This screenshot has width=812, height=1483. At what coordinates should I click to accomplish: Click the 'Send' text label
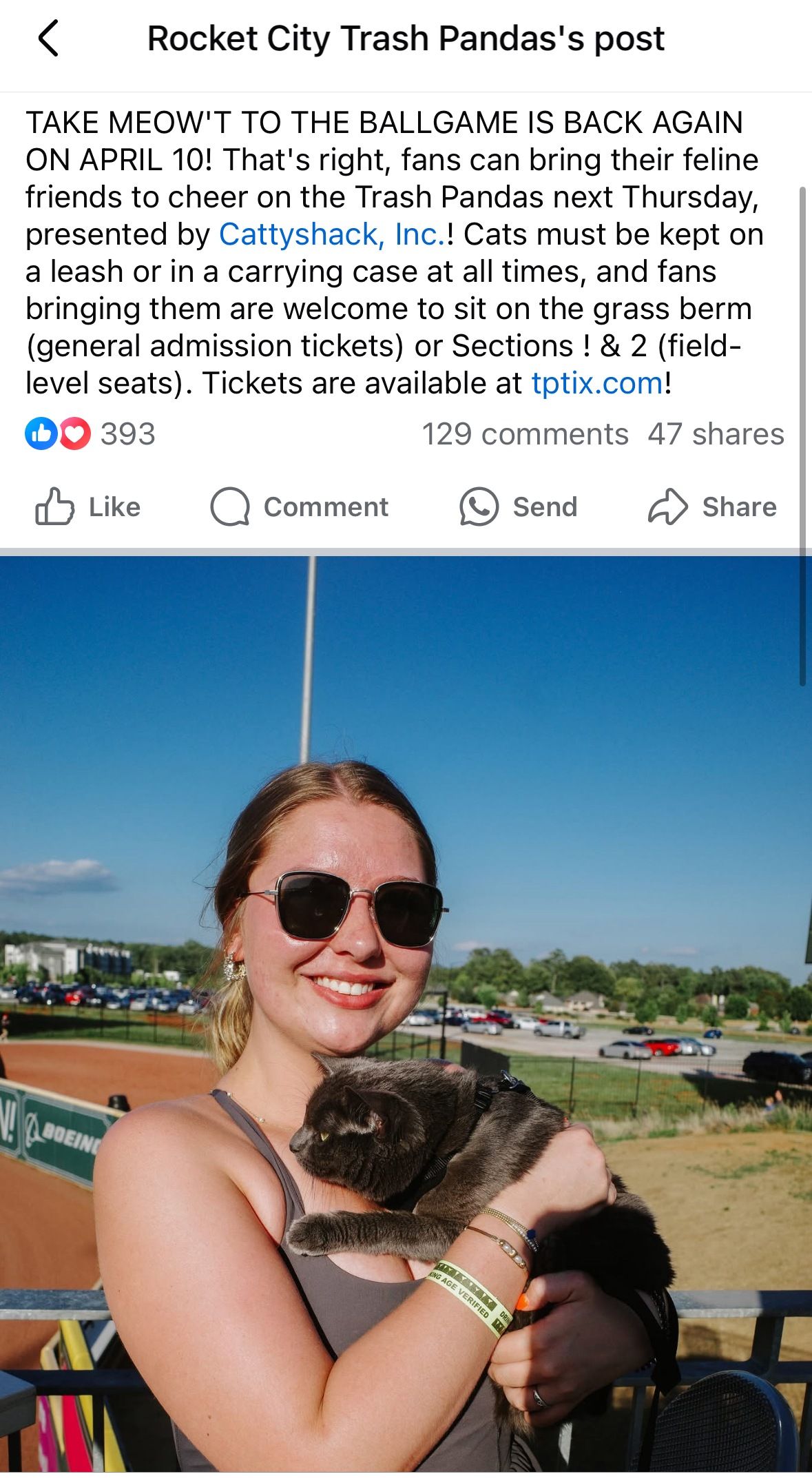pyautogui.click(x=545, y=507)
